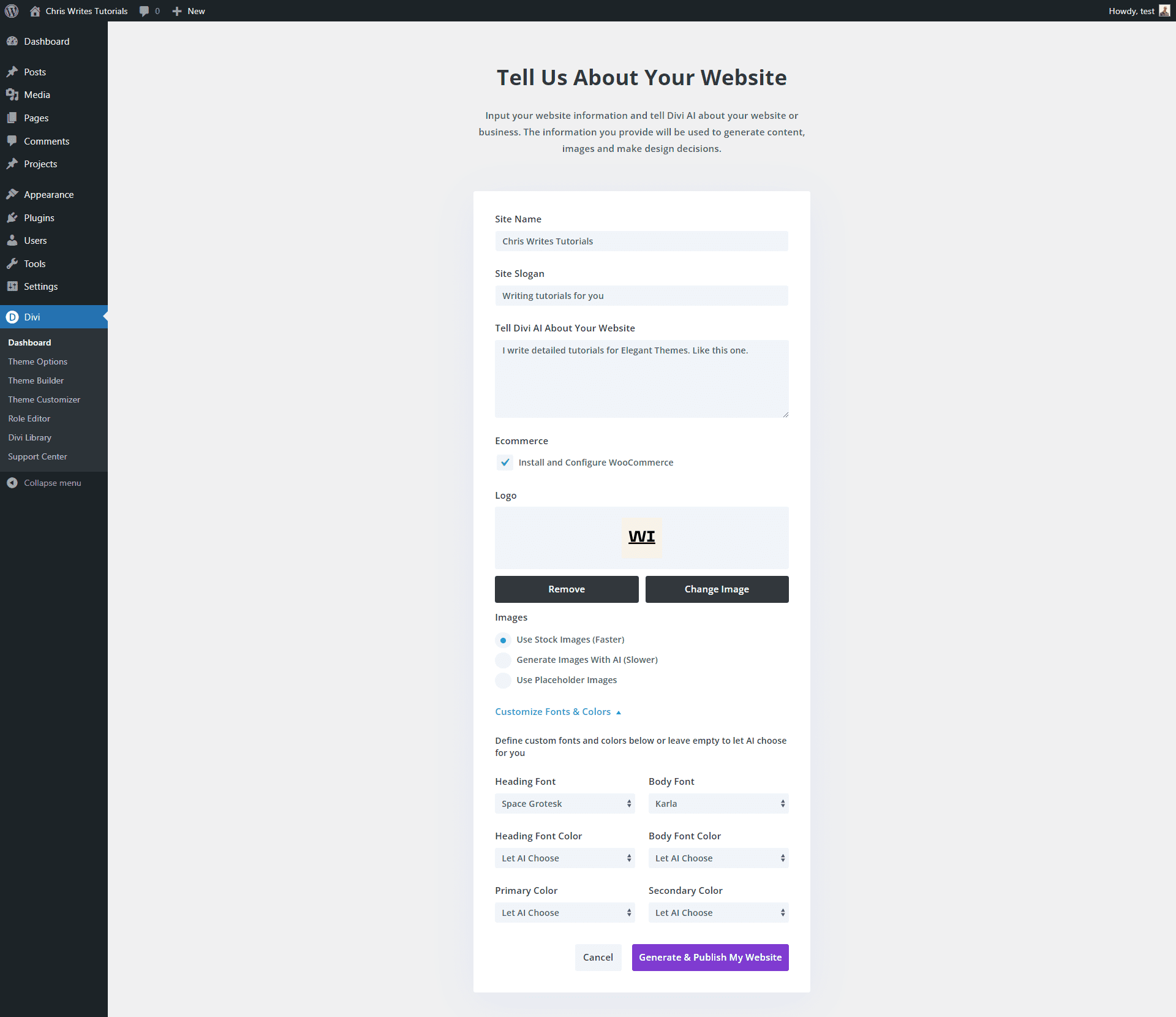Click the Users icon in sidebar
This screenshot has height=1017, width=1176.
click(x=13, y=240)
